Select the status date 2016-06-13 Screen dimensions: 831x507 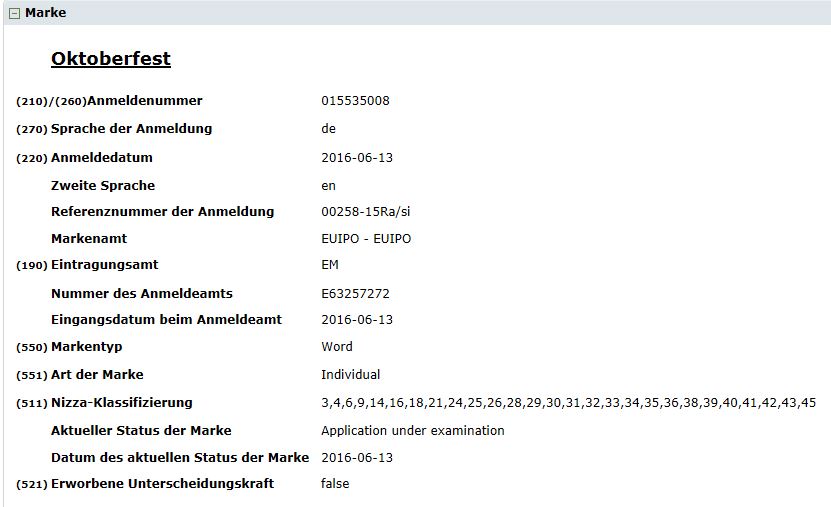[x=357, y=458]
